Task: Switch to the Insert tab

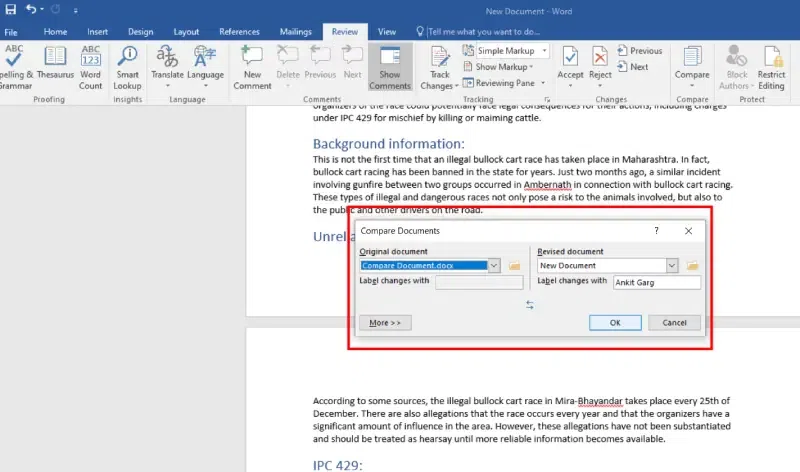Action: click(97, 32)
